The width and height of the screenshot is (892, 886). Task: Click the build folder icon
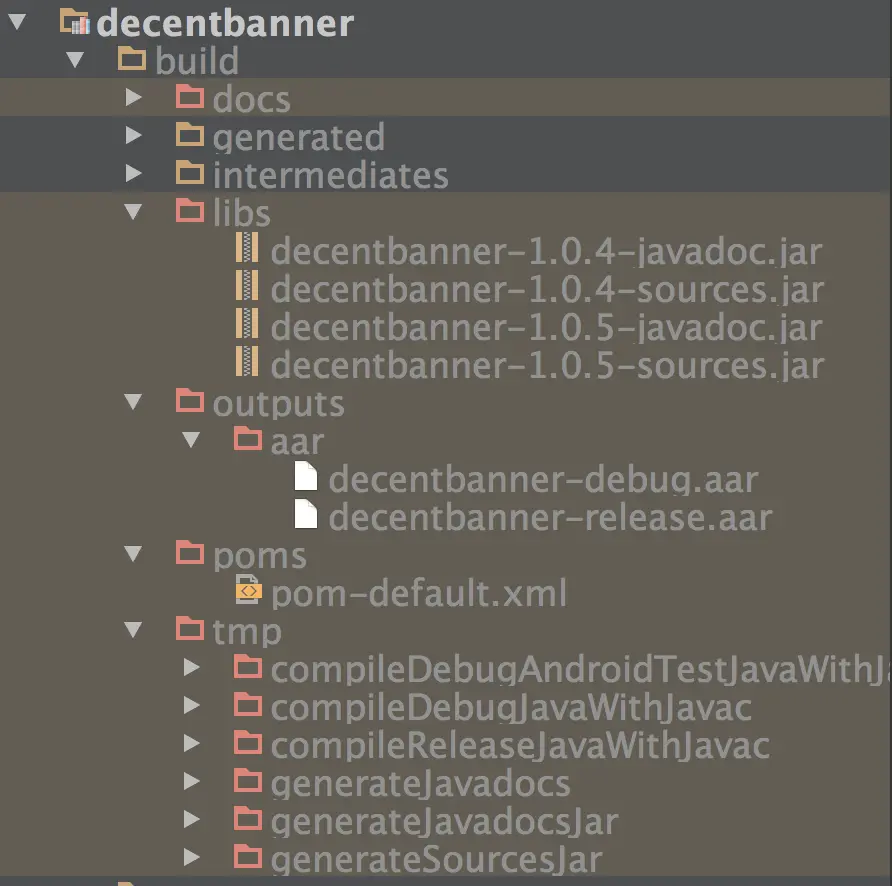pyautogui.click(x=132, y=60)
